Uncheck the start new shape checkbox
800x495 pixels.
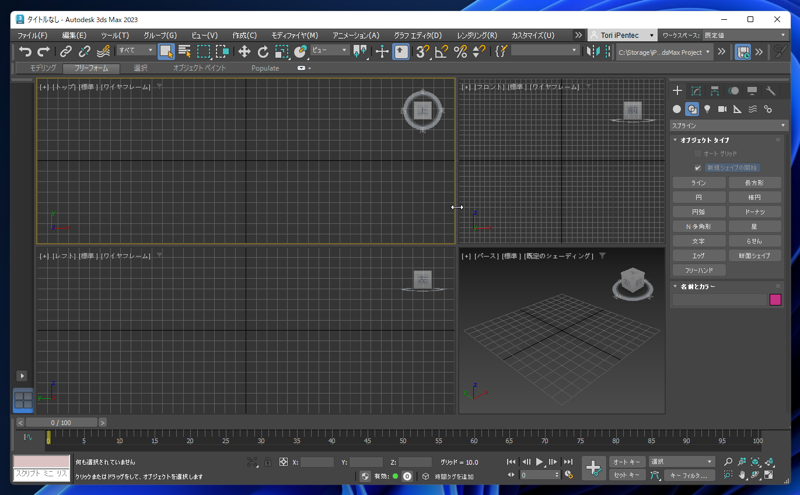[697, 168]
